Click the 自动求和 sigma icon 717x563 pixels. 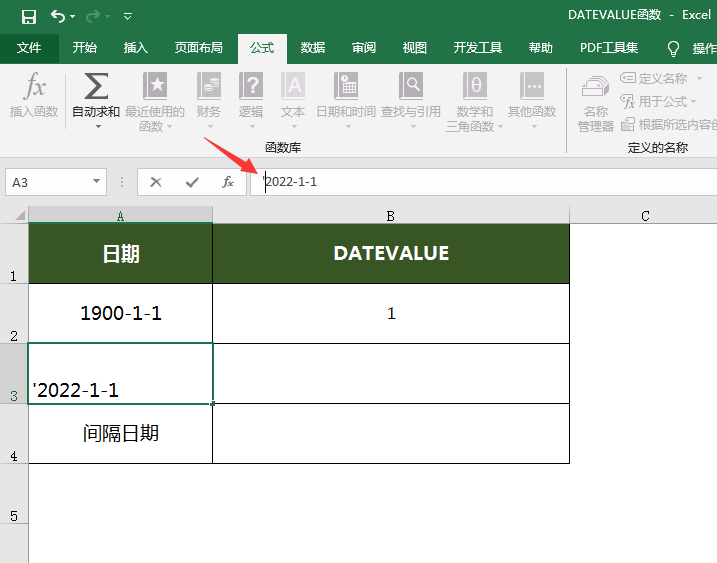[96, 86]
